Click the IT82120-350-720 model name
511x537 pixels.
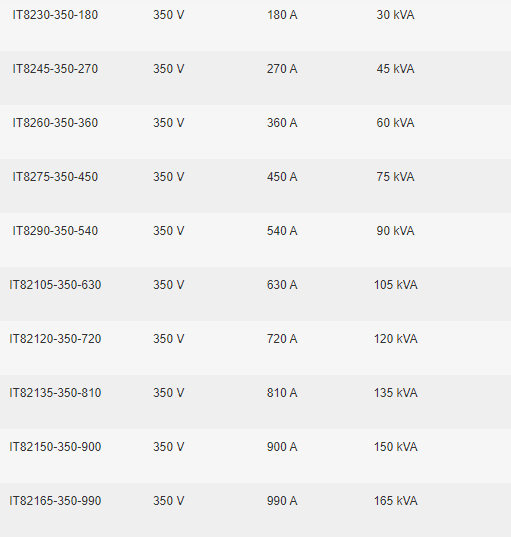coord(55,339)
